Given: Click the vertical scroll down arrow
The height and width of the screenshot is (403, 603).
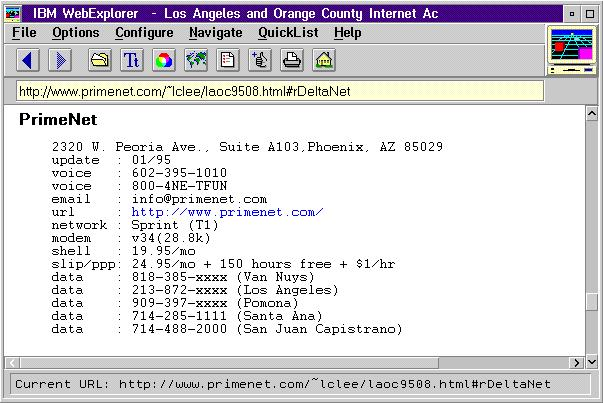Looking at the screenshot, I should 591,362.
